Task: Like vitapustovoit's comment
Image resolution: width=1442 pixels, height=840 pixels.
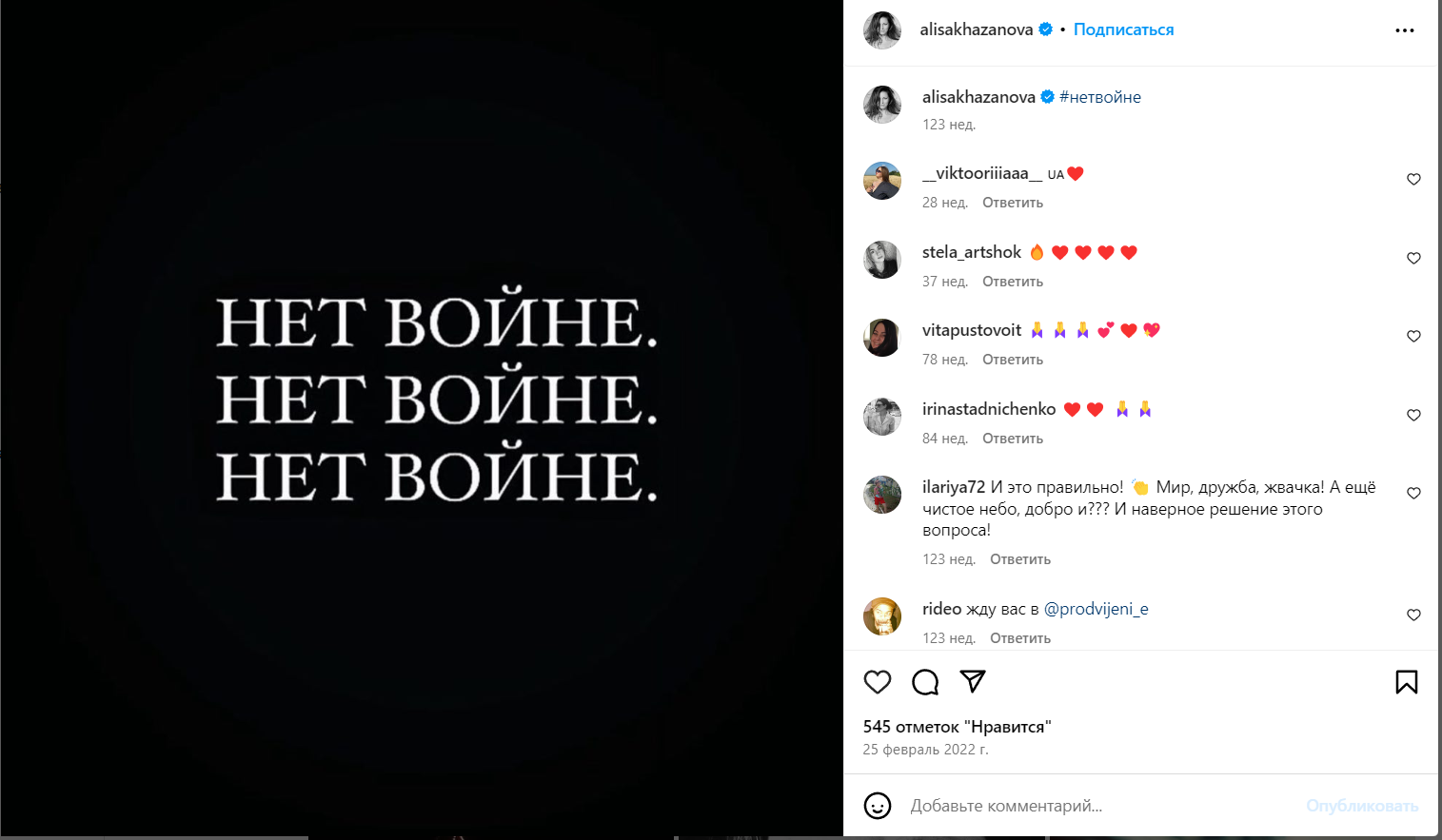Action: click(1413, 337)
